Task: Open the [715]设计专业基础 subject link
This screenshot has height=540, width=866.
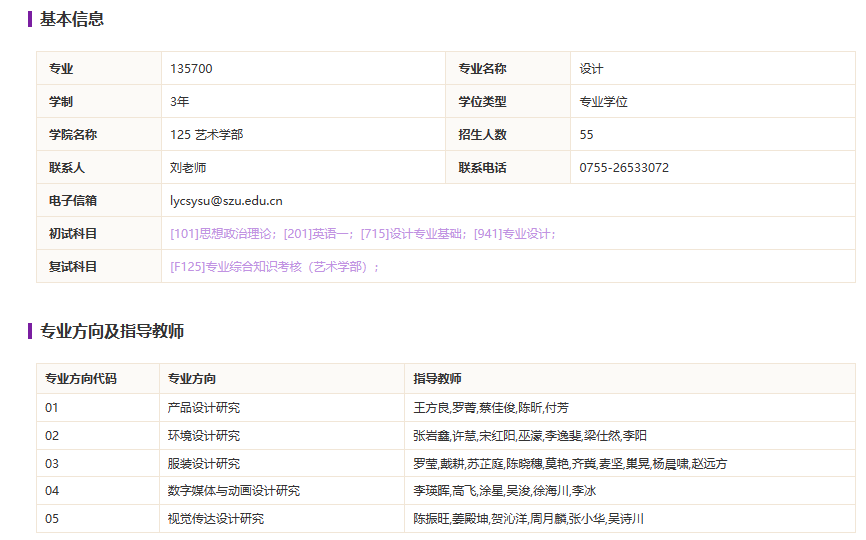Action: (x=414, y=234)
